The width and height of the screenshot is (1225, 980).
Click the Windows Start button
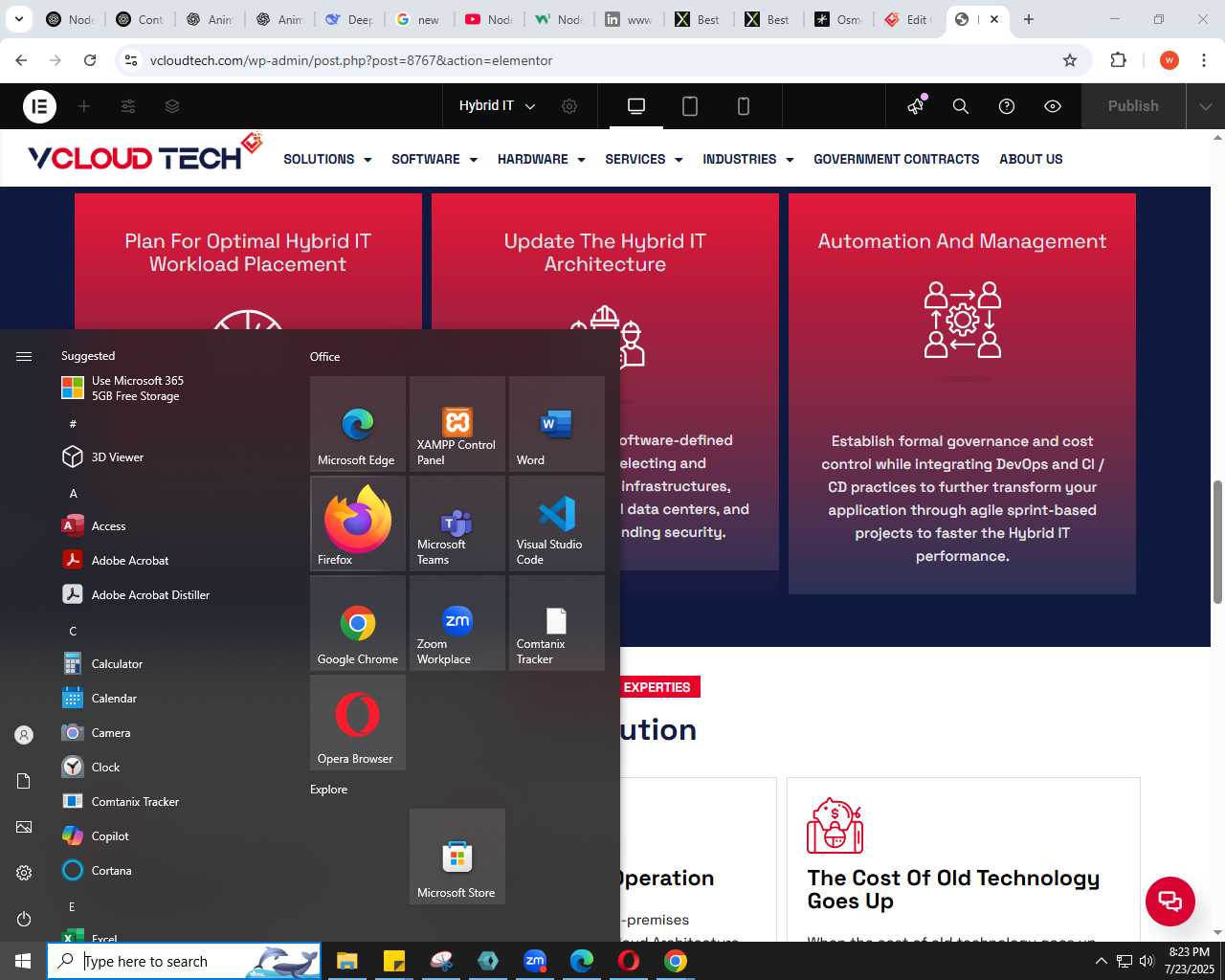coord(23,961)
